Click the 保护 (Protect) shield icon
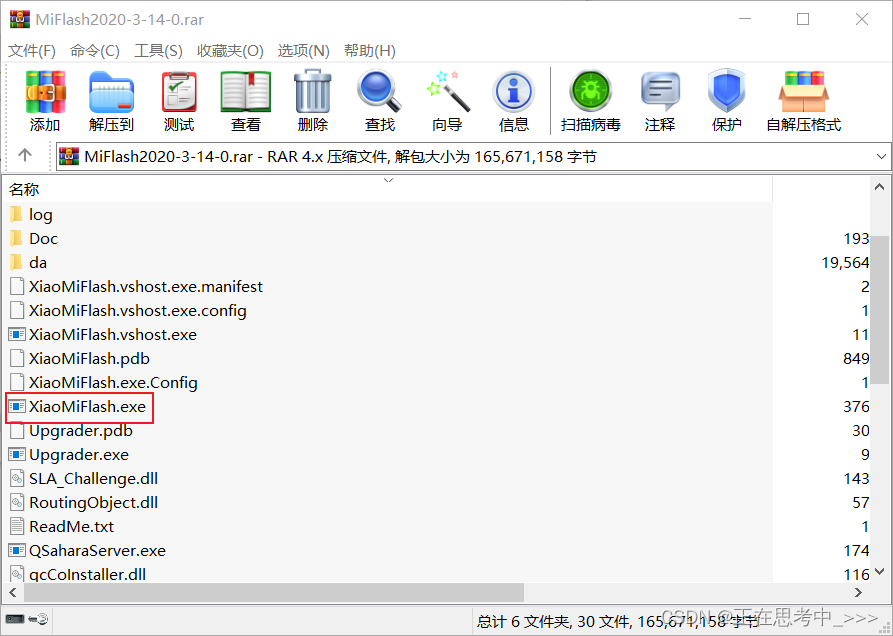The width and height of the screenshot is (893, 636). [x=727, y=91]
